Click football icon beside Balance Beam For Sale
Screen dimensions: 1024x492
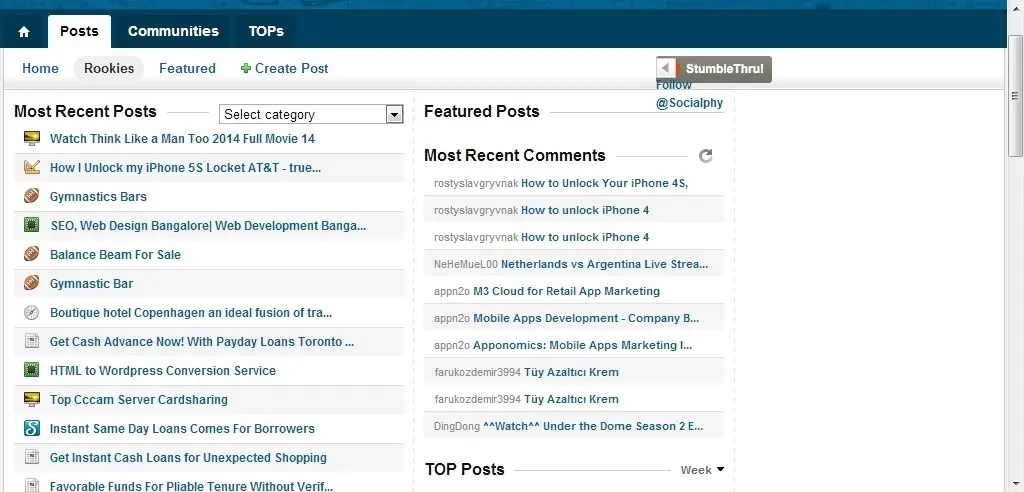[31, 254]
